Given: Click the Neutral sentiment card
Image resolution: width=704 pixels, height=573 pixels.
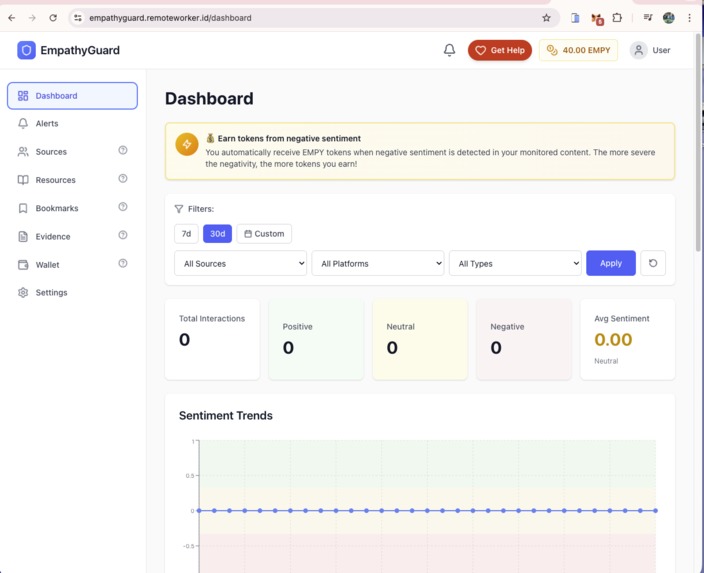Looking at the screenshot, I should pyautogui.click(x=420, y=339).
